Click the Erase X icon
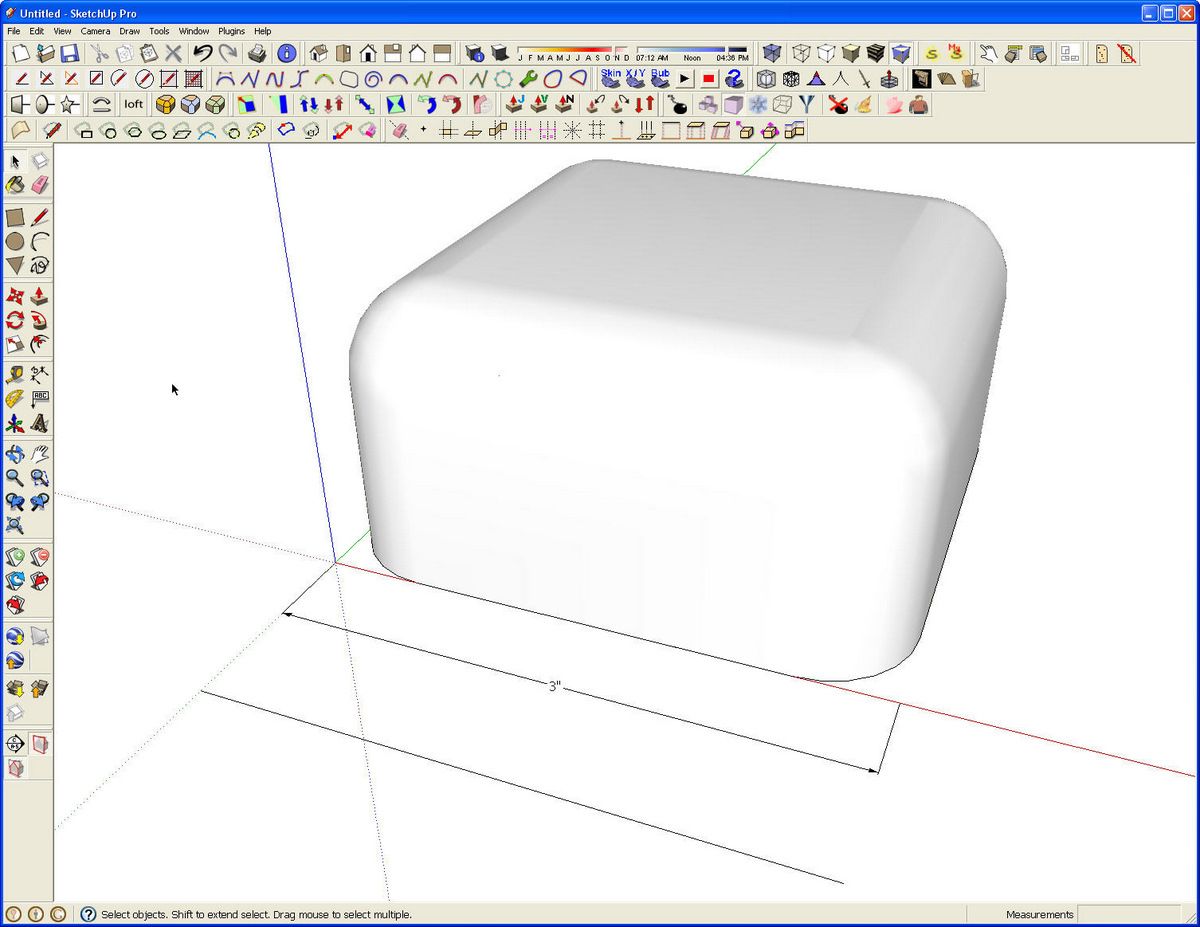 click(x=174, y=53)
